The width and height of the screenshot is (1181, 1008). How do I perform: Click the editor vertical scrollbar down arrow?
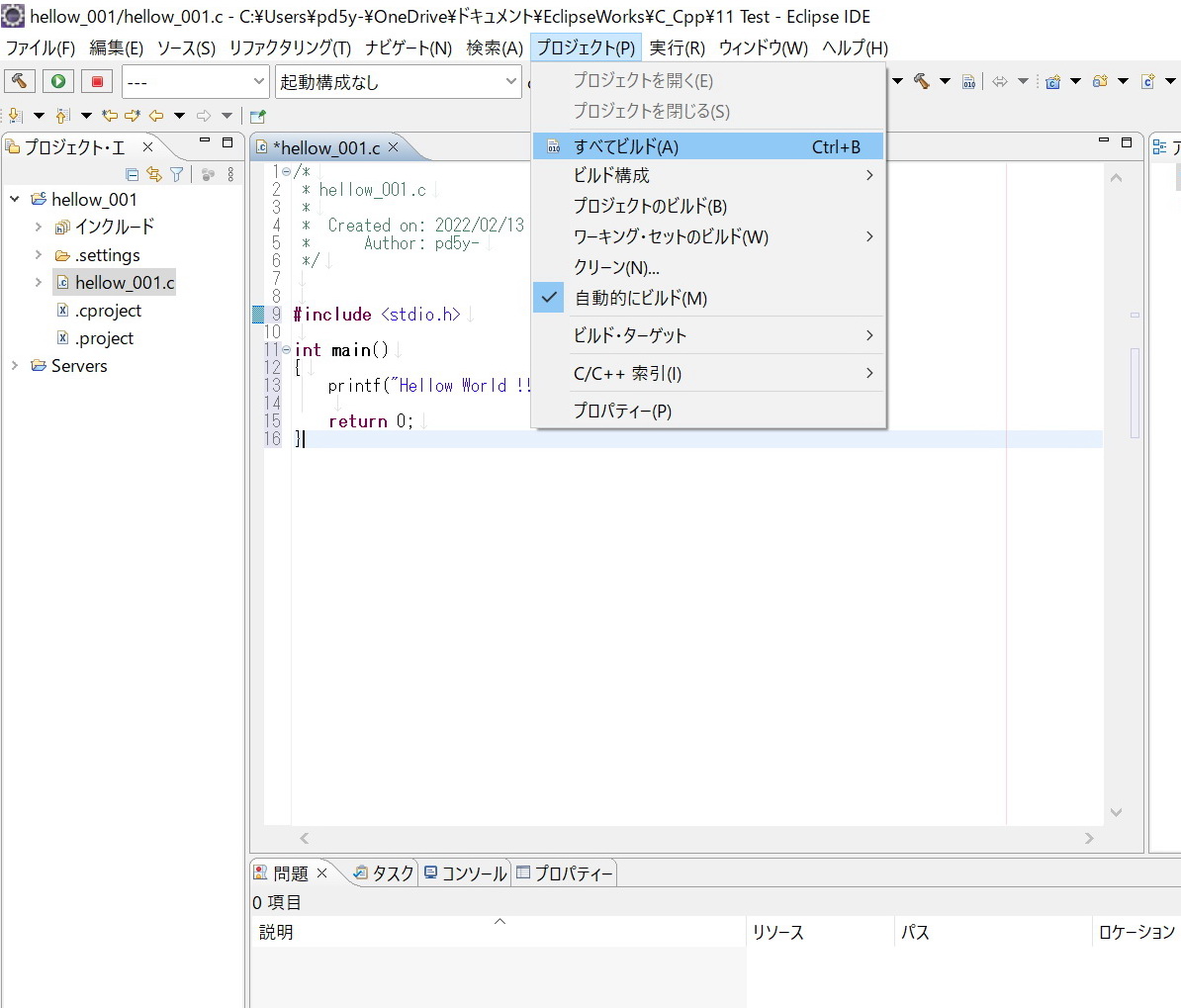[1117, 812]
